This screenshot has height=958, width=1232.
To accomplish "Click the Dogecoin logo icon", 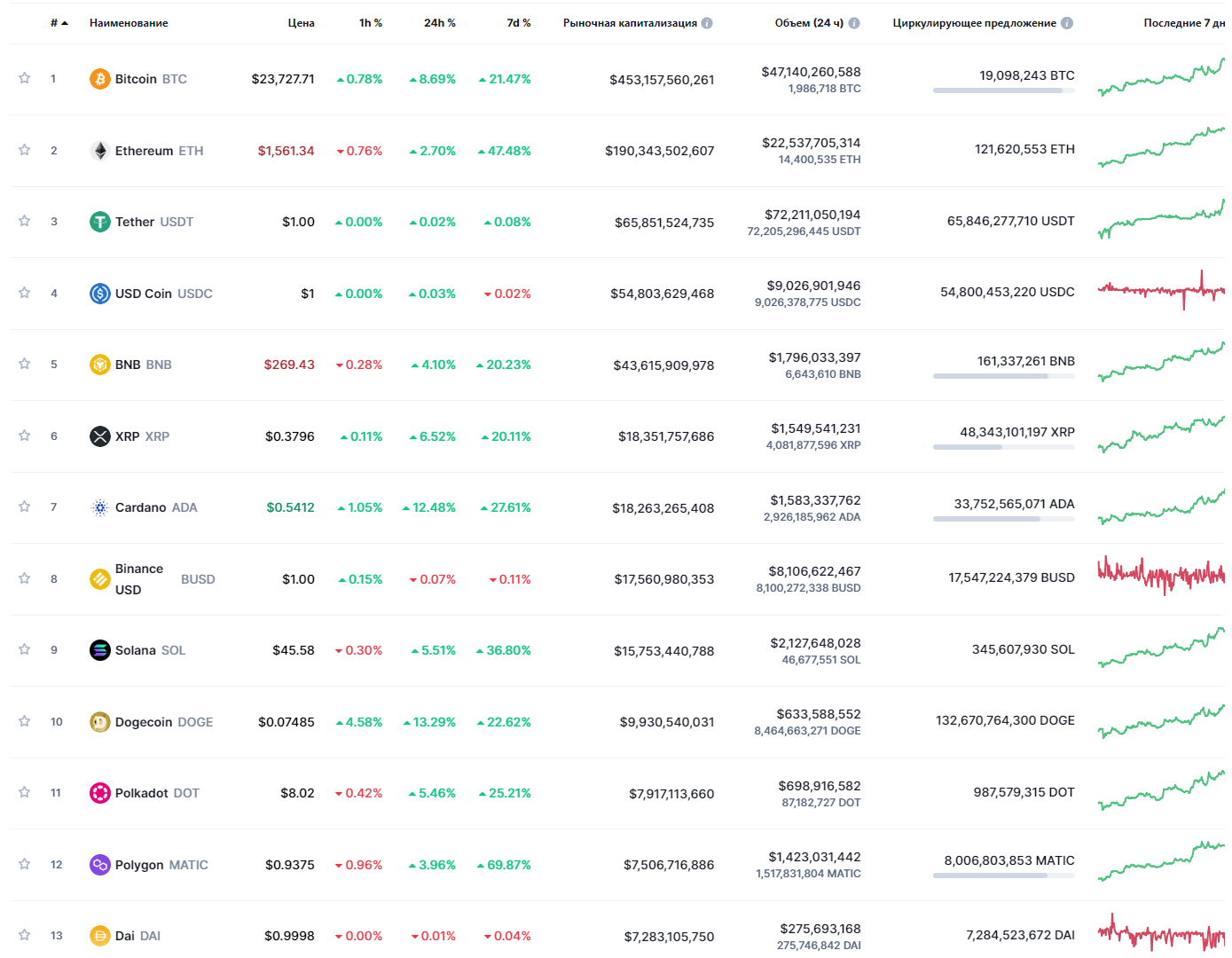I will [x=100, y=722].
